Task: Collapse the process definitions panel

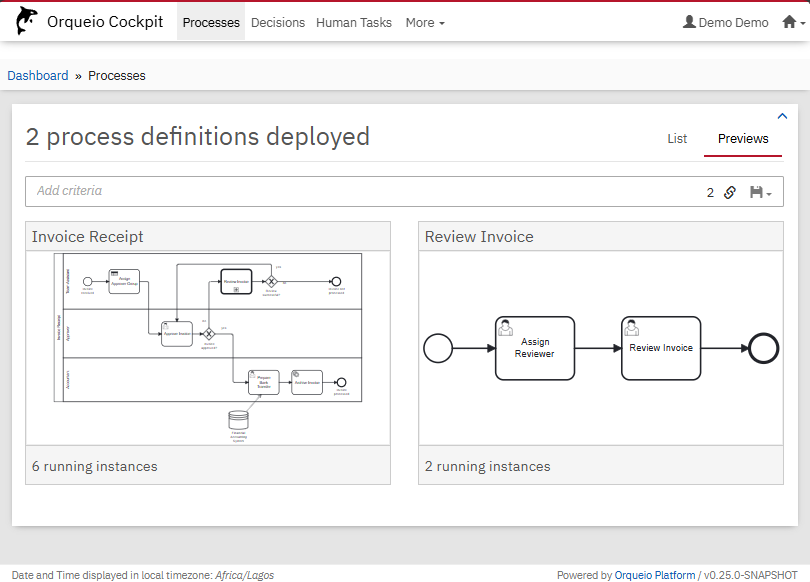Action: pyautogui.click(x=782, y=116)
